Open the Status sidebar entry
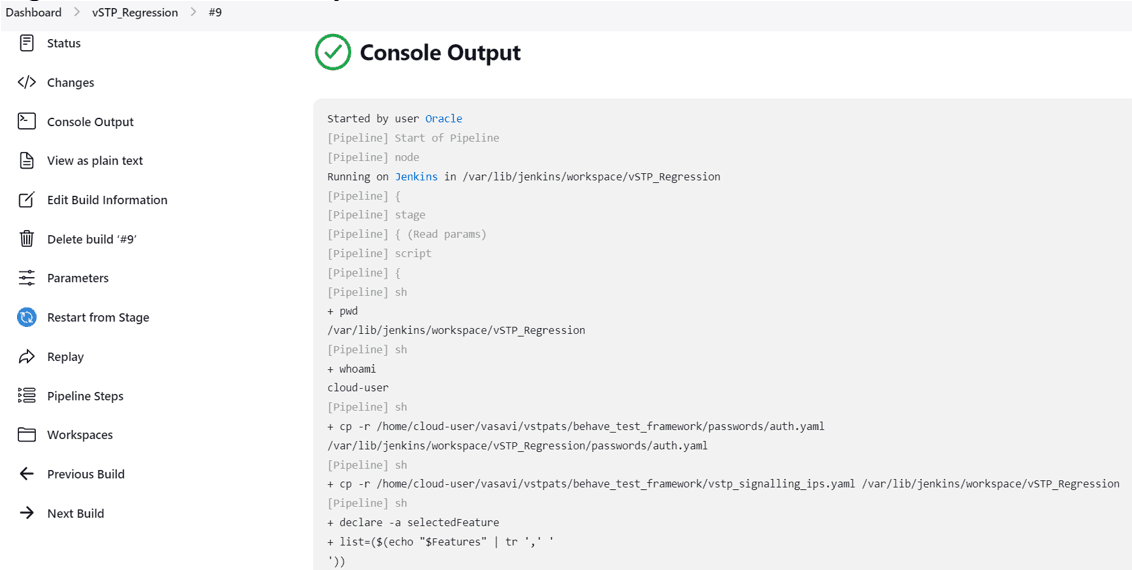The image size is (1132, 570). click(x=64, y=43)
